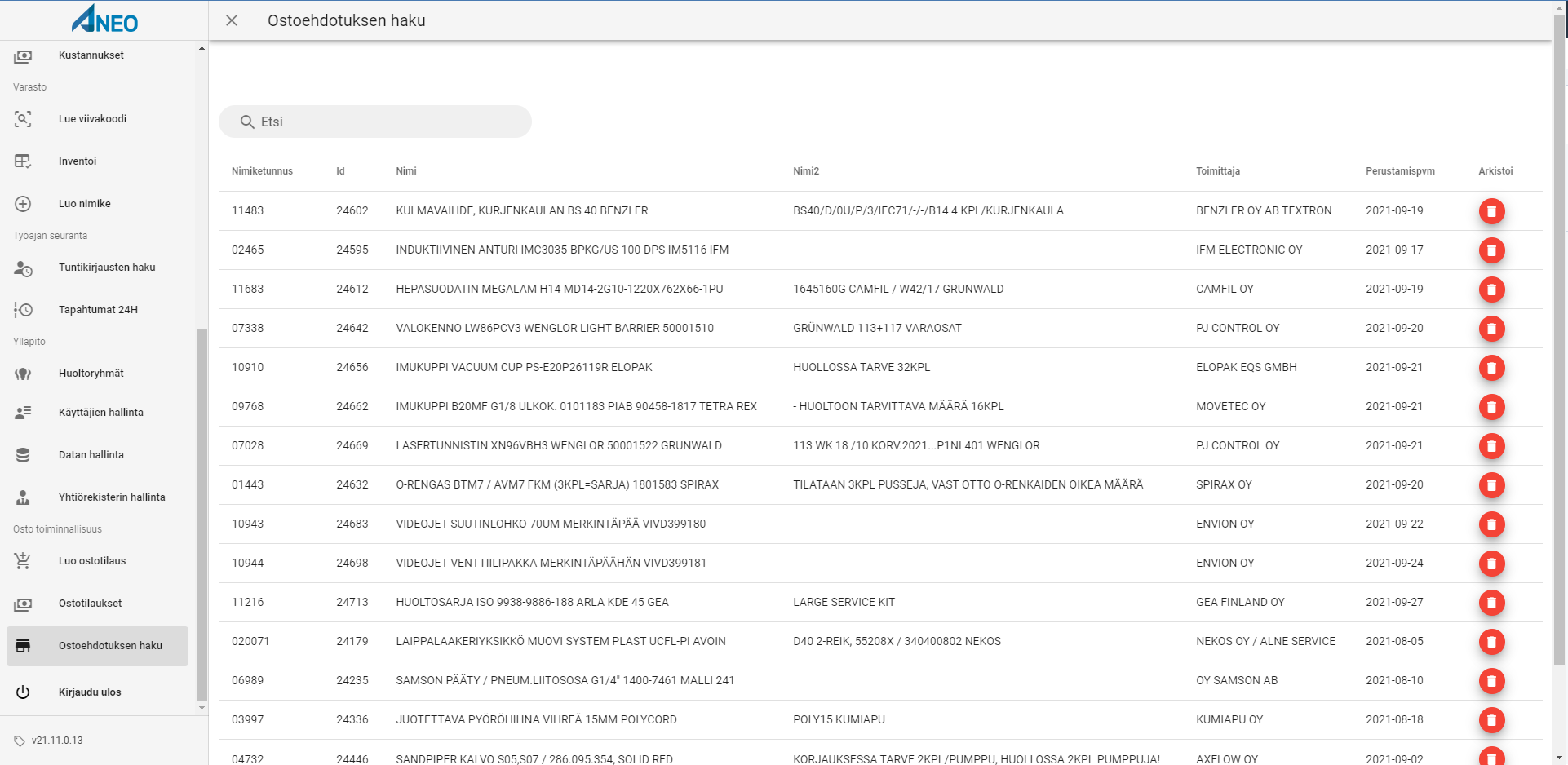
Task: Open Käyttäjien hallinta menu item
Action: tap(98, 413)
